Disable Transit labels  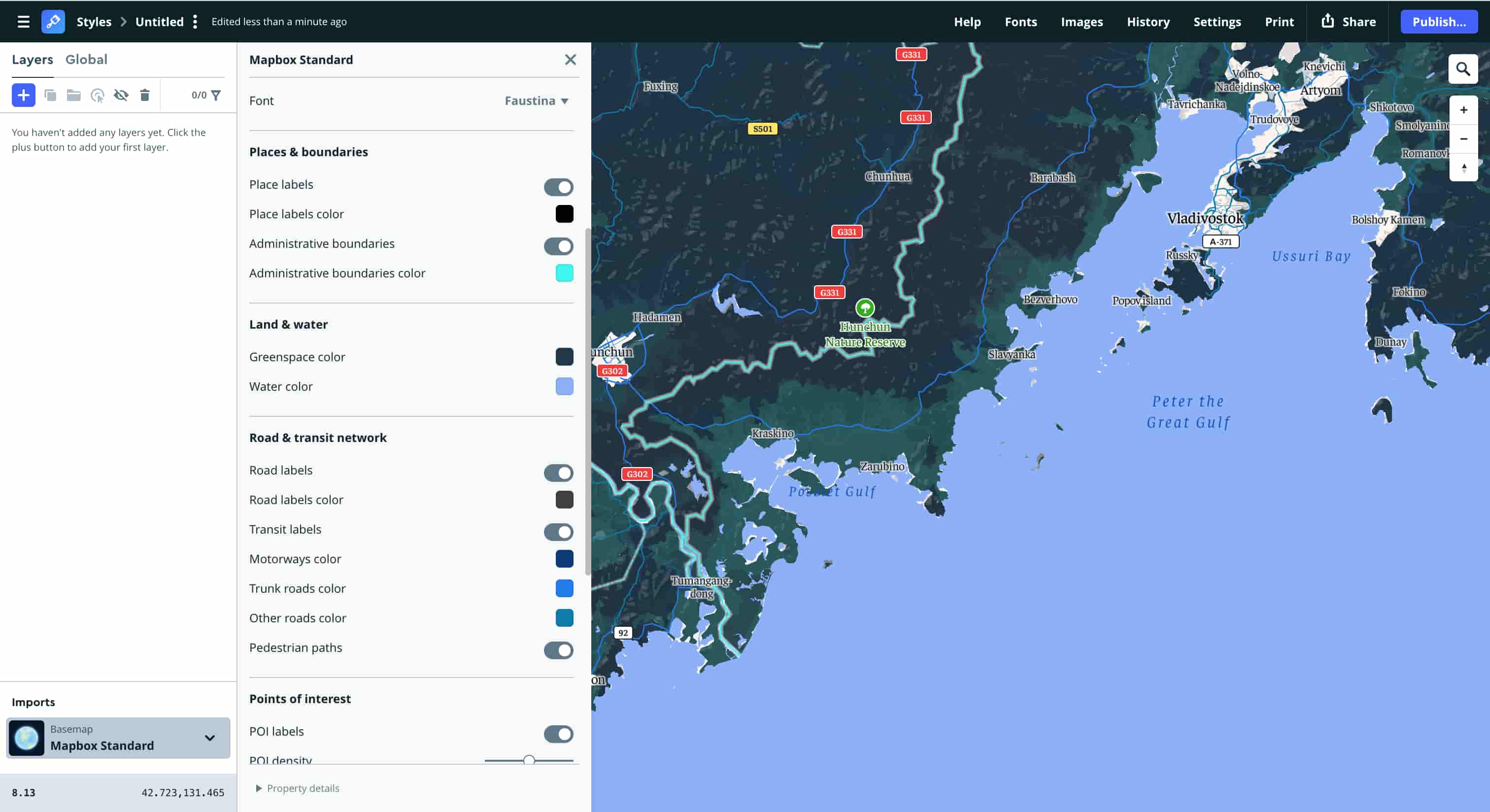click(x=559, y=532)
